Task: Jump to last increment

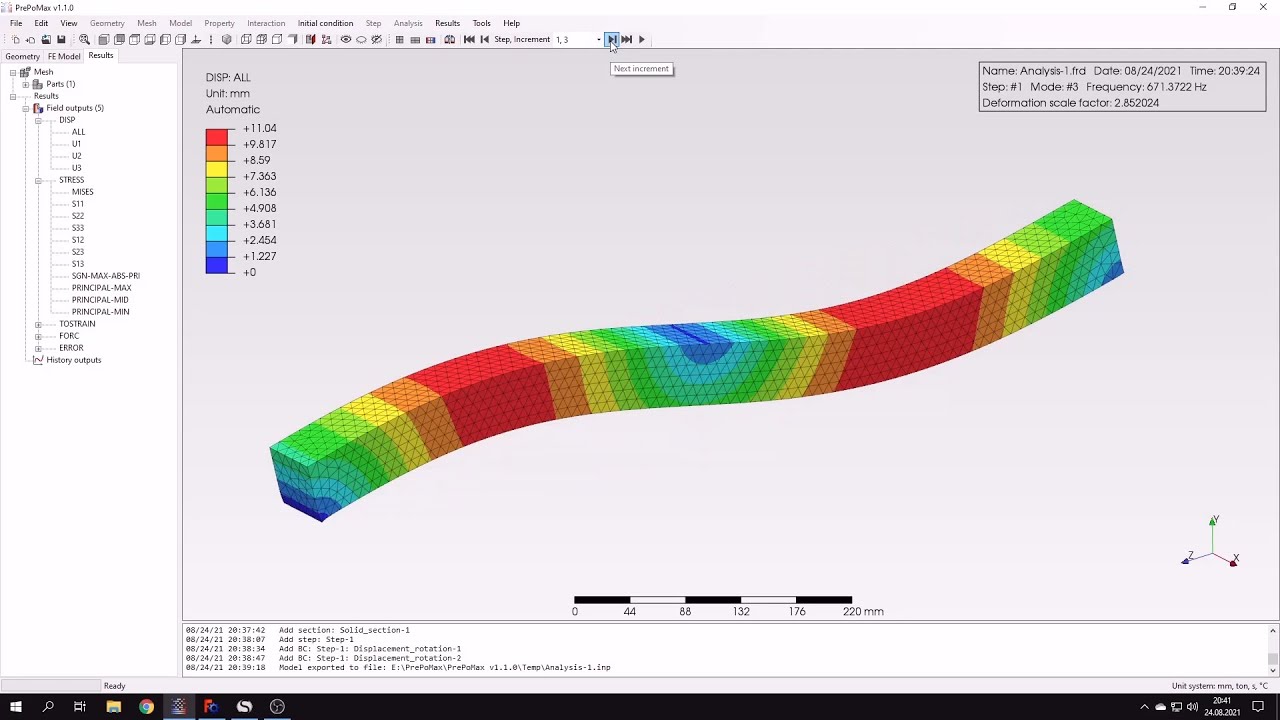Action: 627,39
